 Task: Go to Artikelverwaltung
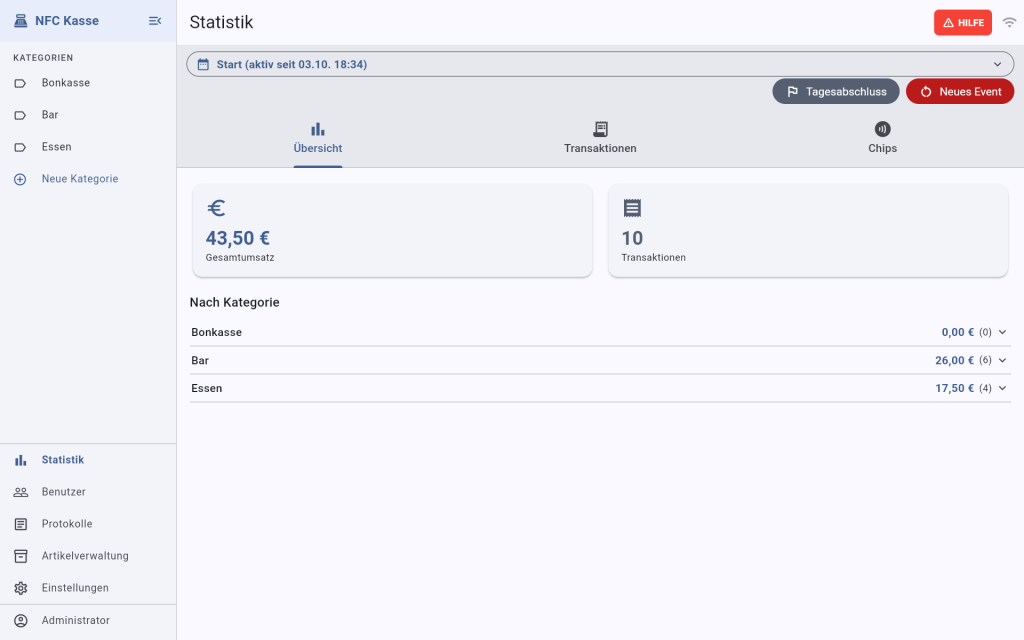point(88,556)
